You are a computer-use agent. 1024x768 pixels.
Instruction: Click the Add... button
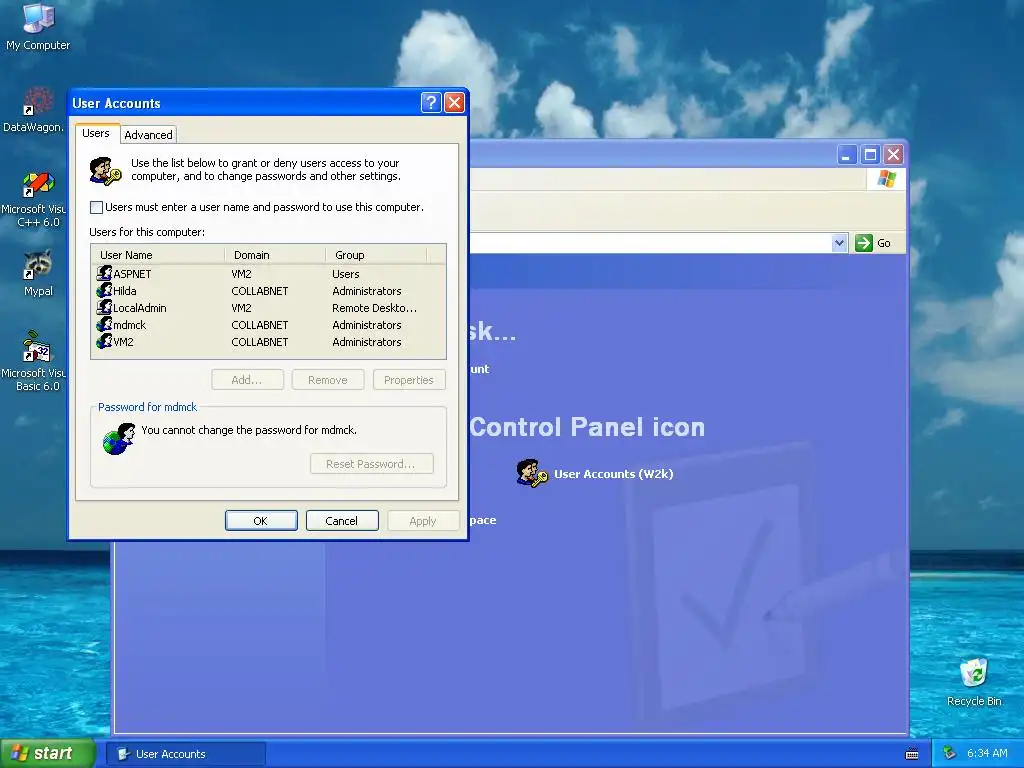[247, 379]
